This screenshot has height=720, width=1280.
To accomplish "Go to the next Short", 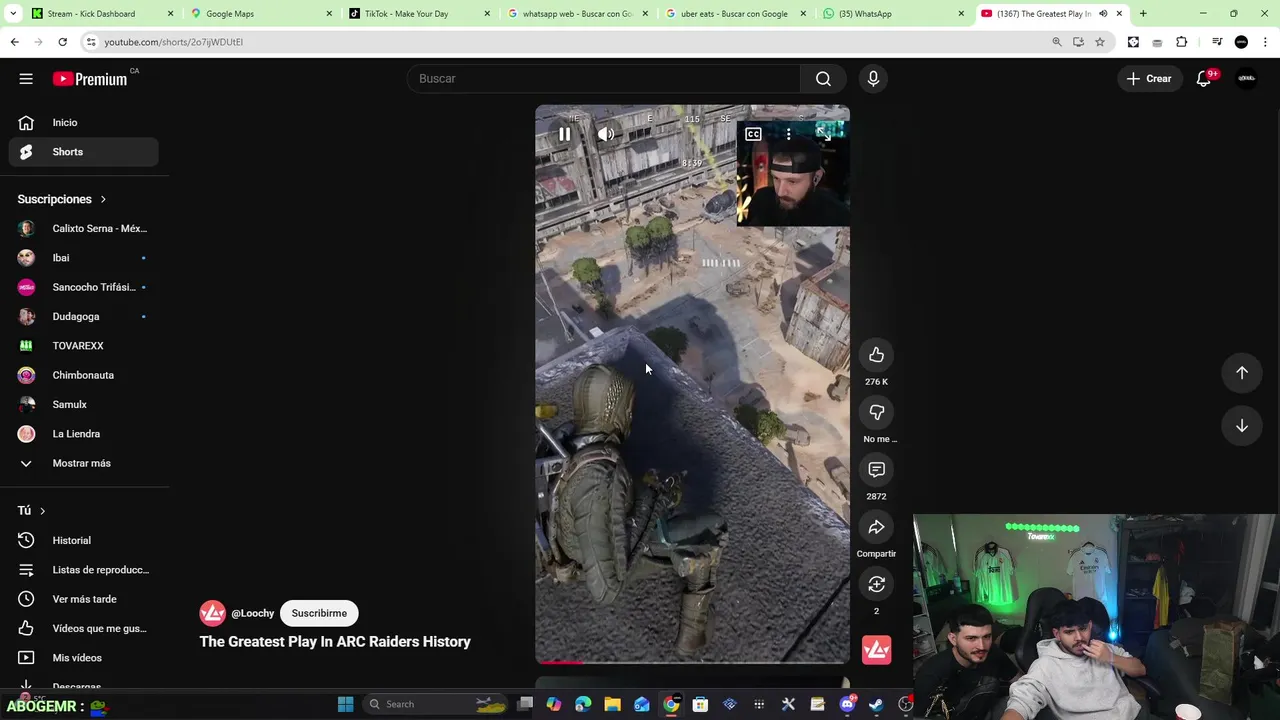I will coord(1242,426).
